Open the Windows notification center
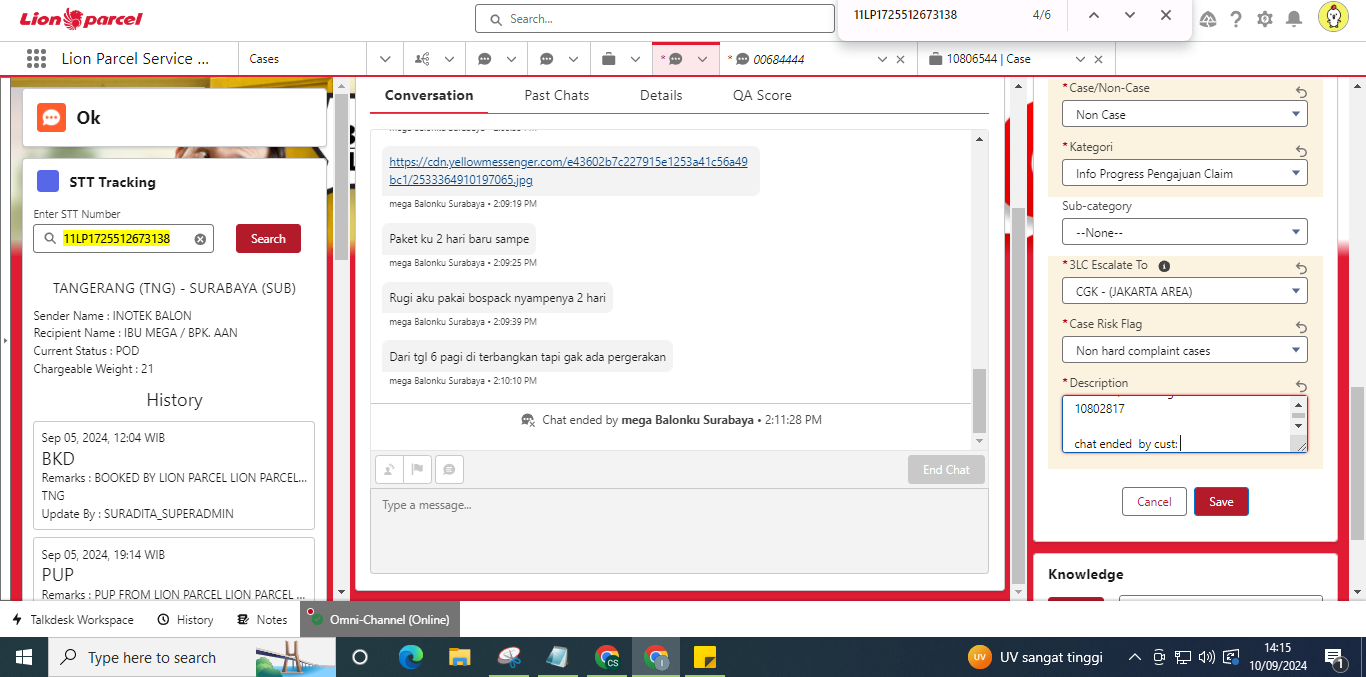 point(1337,657)
